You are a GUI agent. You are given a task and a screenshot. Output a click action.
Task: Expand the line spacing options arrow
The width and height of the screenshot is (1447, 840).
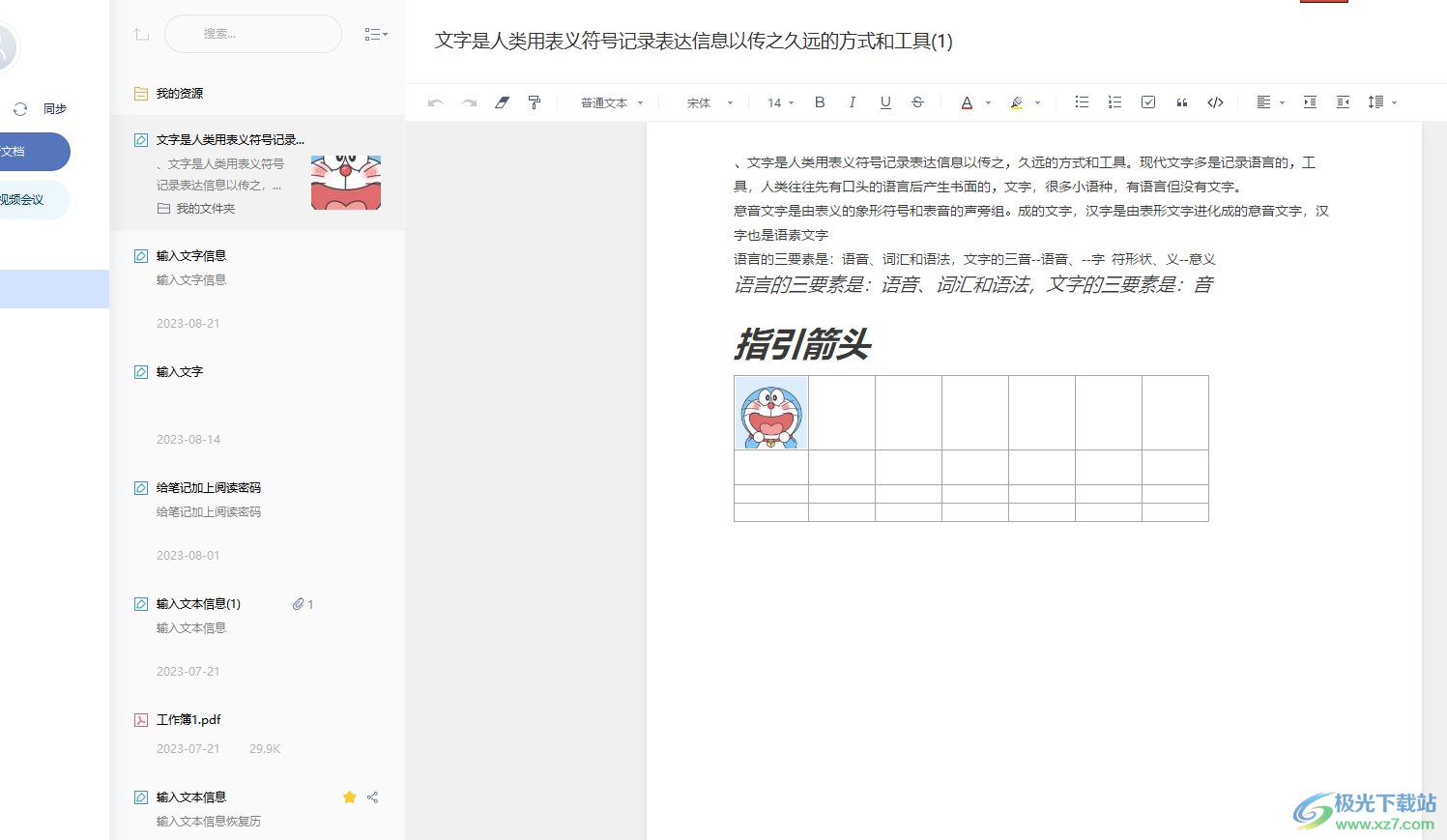(1394, 102)
